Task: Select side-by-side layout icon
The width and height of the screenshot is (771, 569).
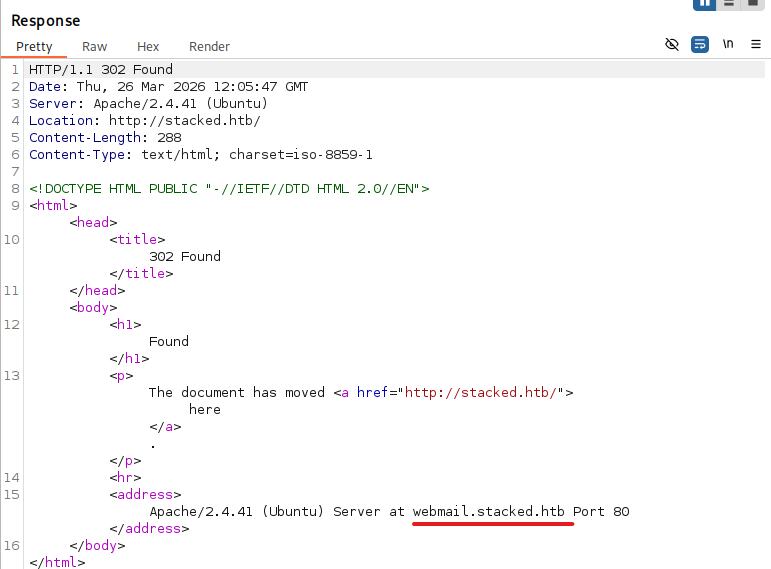Action: (x=704, y=4)
